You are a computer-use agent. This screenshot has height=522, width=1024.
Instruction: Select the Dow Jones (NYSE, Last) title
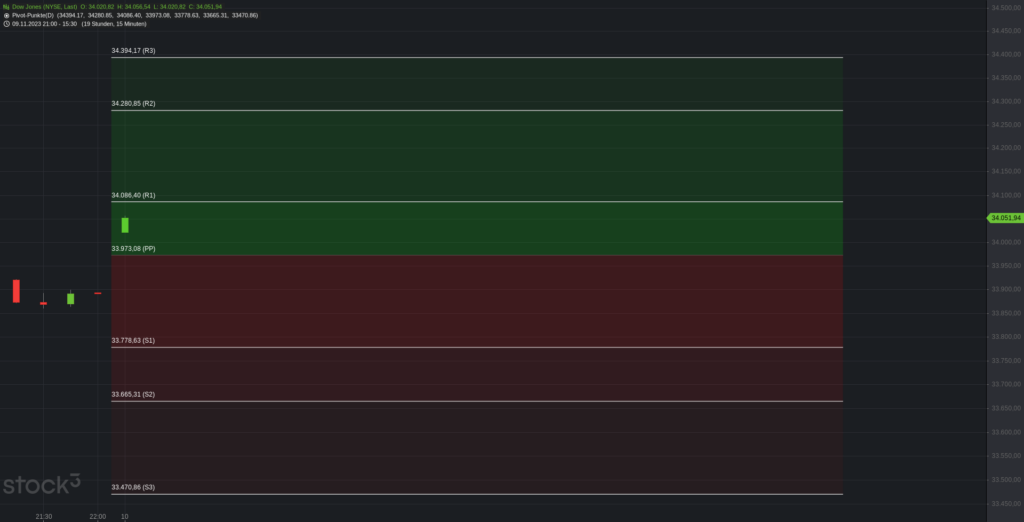[x=44, y=7]
